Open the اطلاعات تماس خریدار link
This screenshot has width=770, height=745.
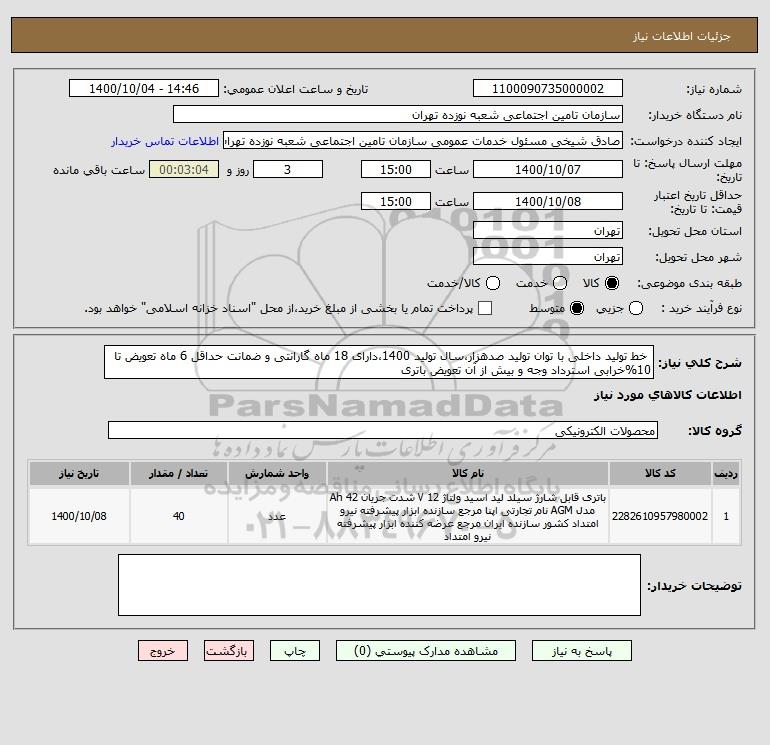pyautogui.click(x=165, y=141)
